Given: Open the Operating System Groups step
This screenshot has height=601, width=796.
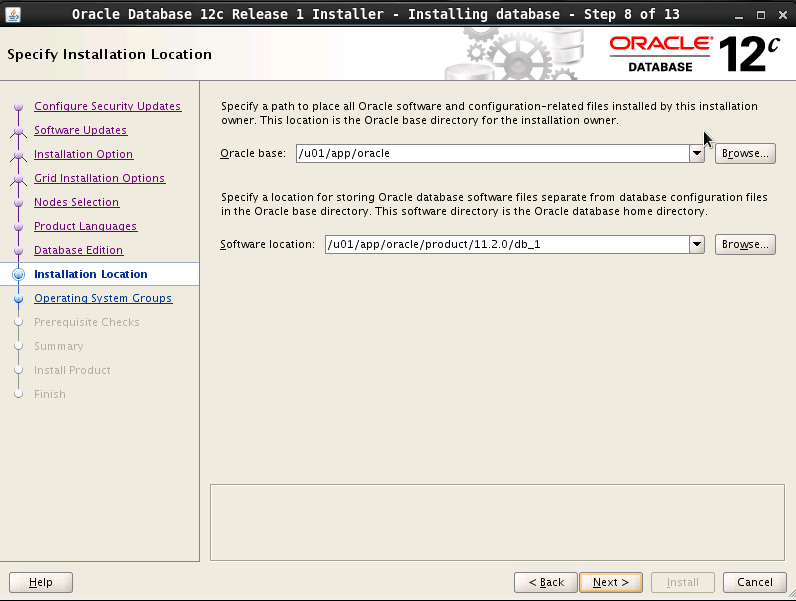Looking at the screenshot, I should coord(103,298).
